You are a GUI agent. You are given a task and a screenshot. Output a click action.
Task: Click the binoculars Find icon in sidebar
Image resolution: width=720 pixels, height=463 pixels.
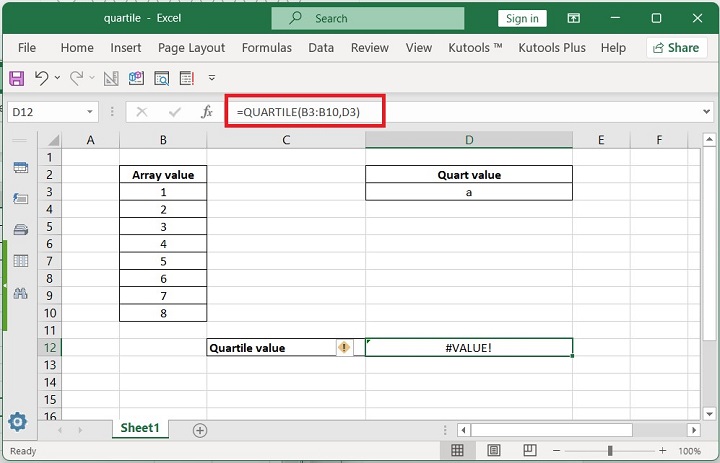20,293
